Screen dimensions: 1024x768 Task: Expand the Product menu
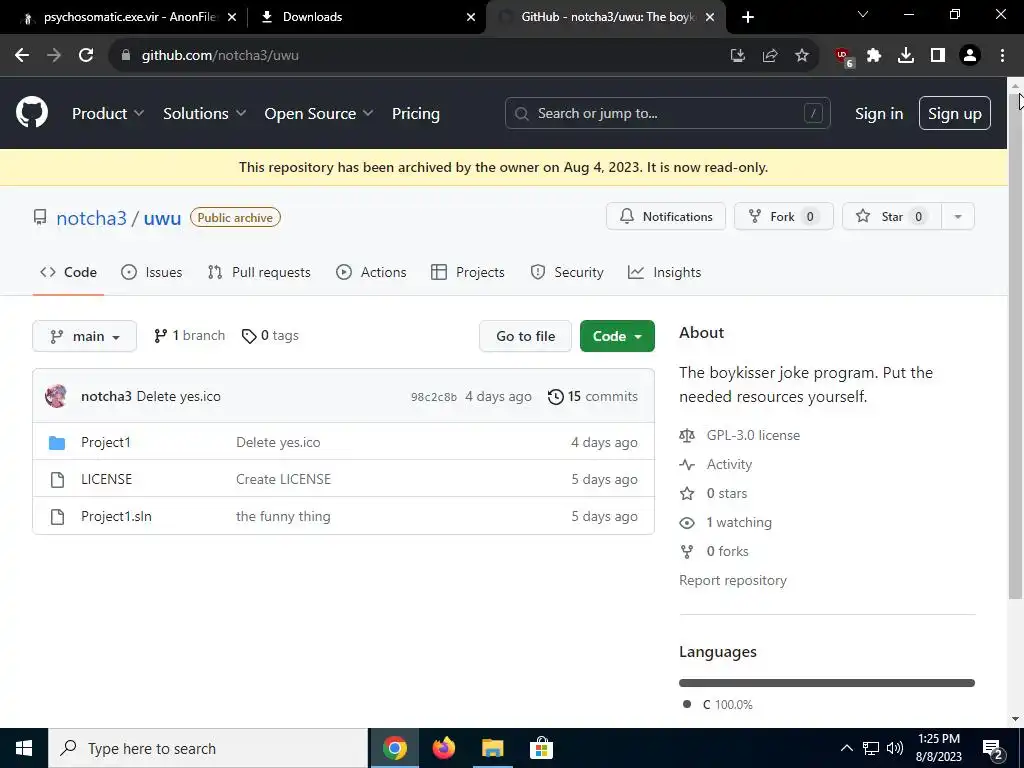pos(108,113)
